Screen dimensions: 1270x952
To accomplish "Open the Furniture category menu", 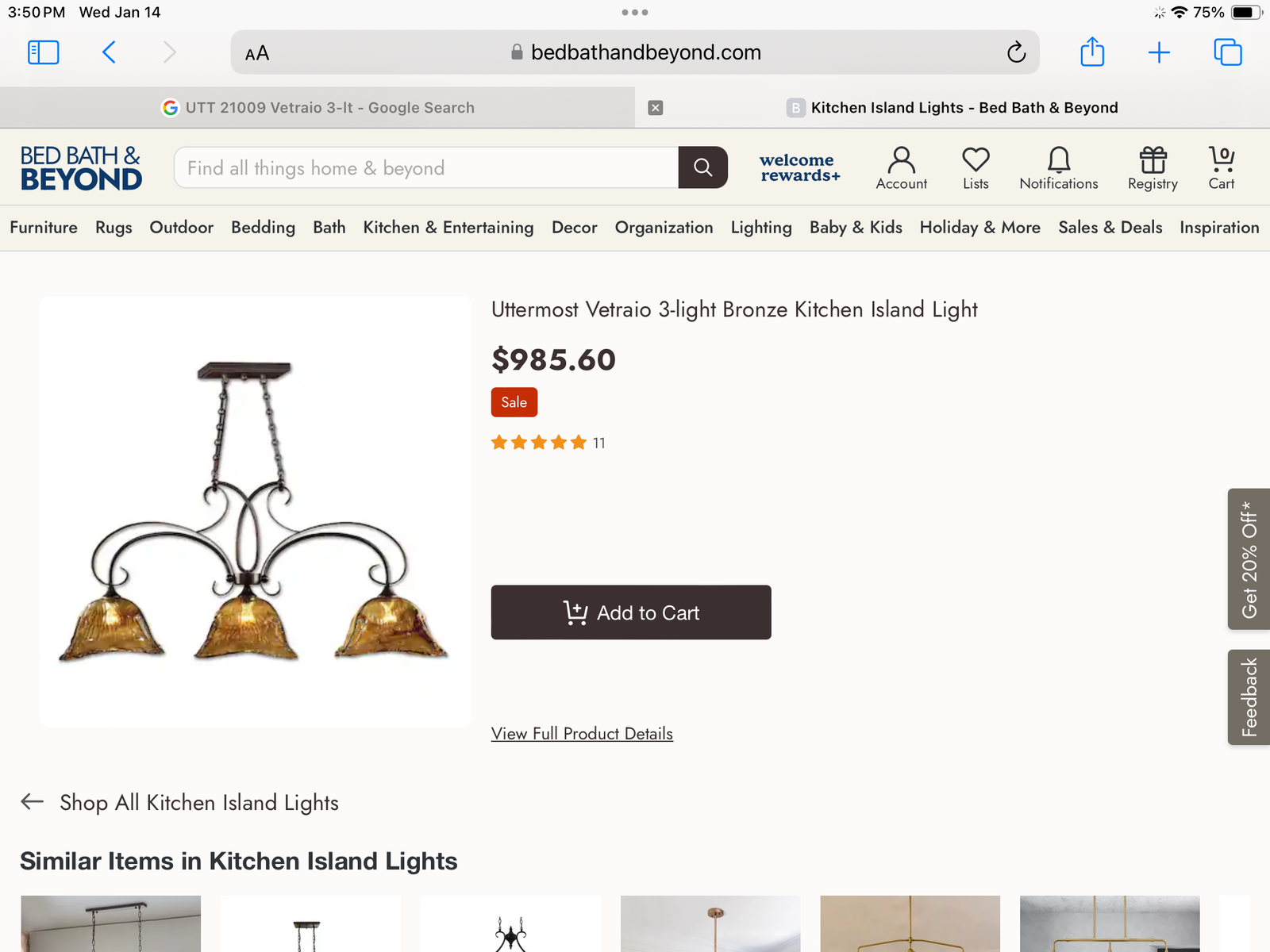I will pyautogui.click(x=44, y=228).
